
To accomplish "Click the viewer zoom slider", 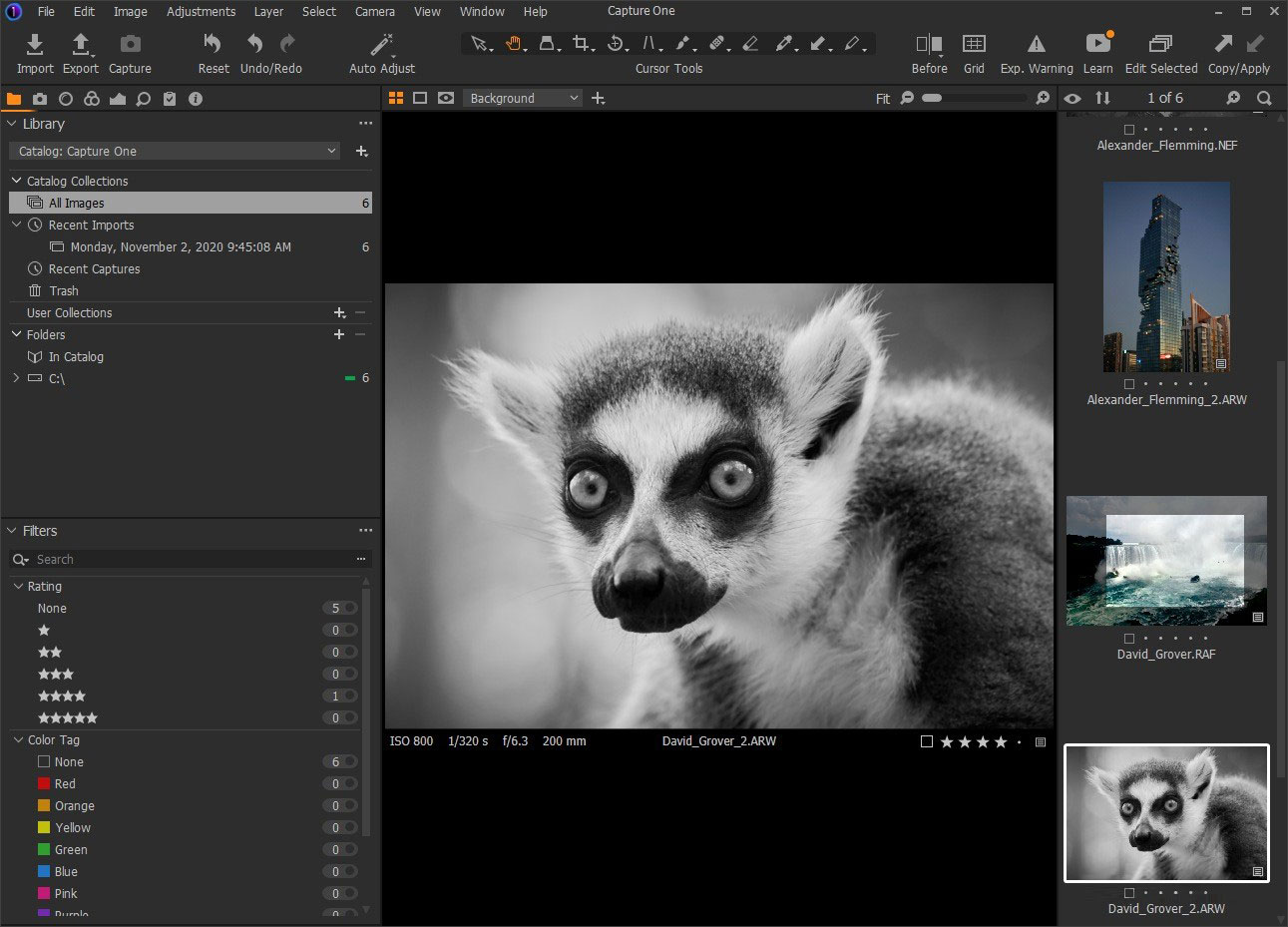I will pyautogui.click(x=974, y=98).
